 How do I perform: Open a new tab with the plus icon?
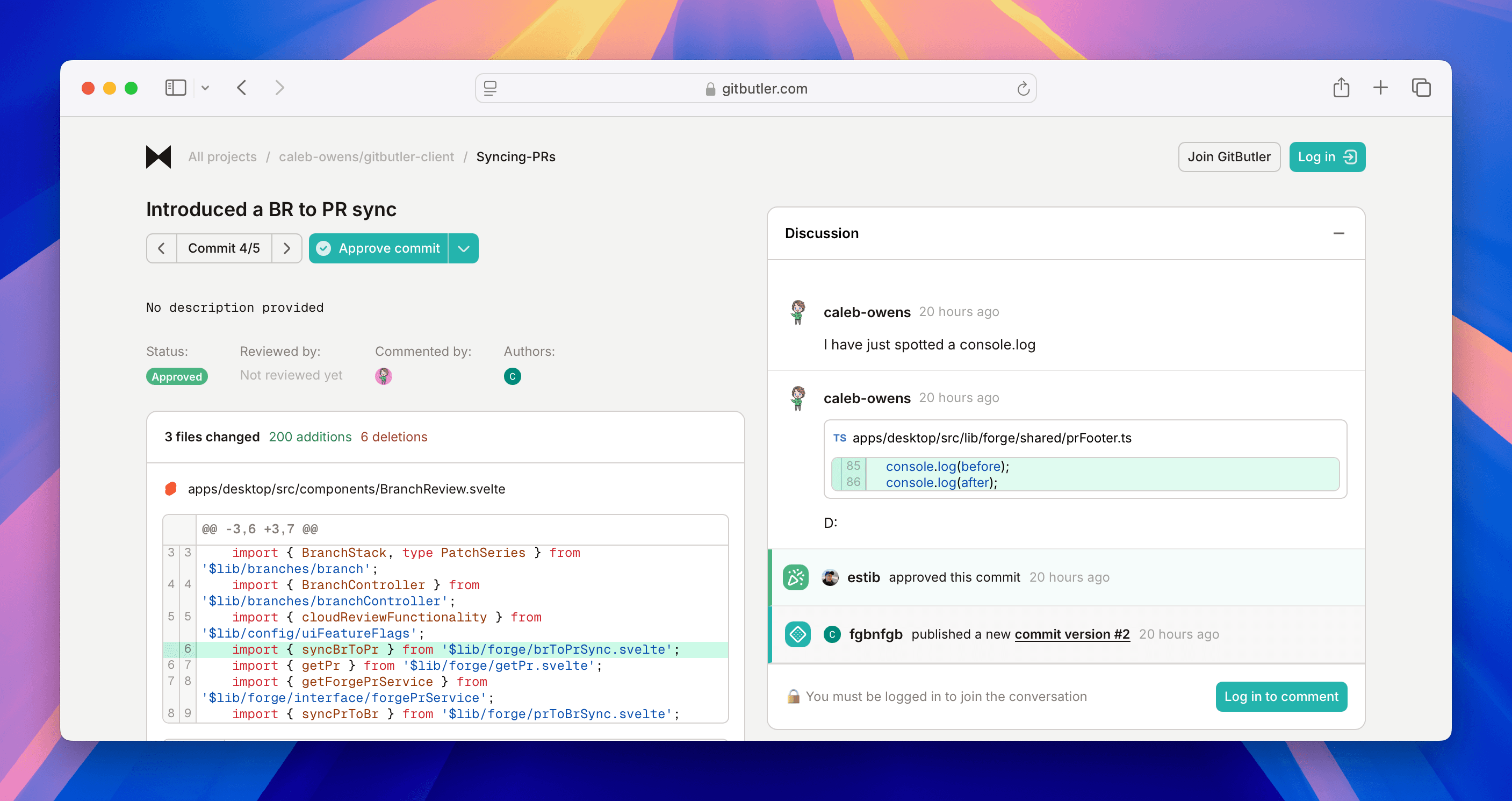(1380, 88)
